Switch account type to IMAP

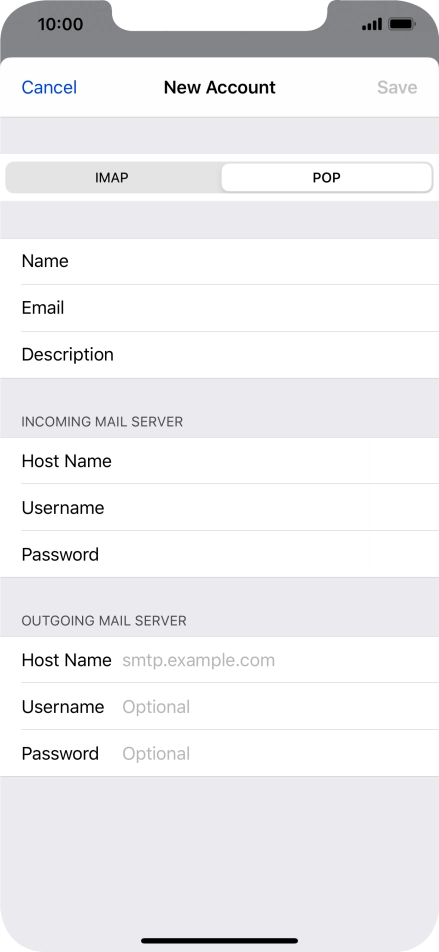click(112, 178)
